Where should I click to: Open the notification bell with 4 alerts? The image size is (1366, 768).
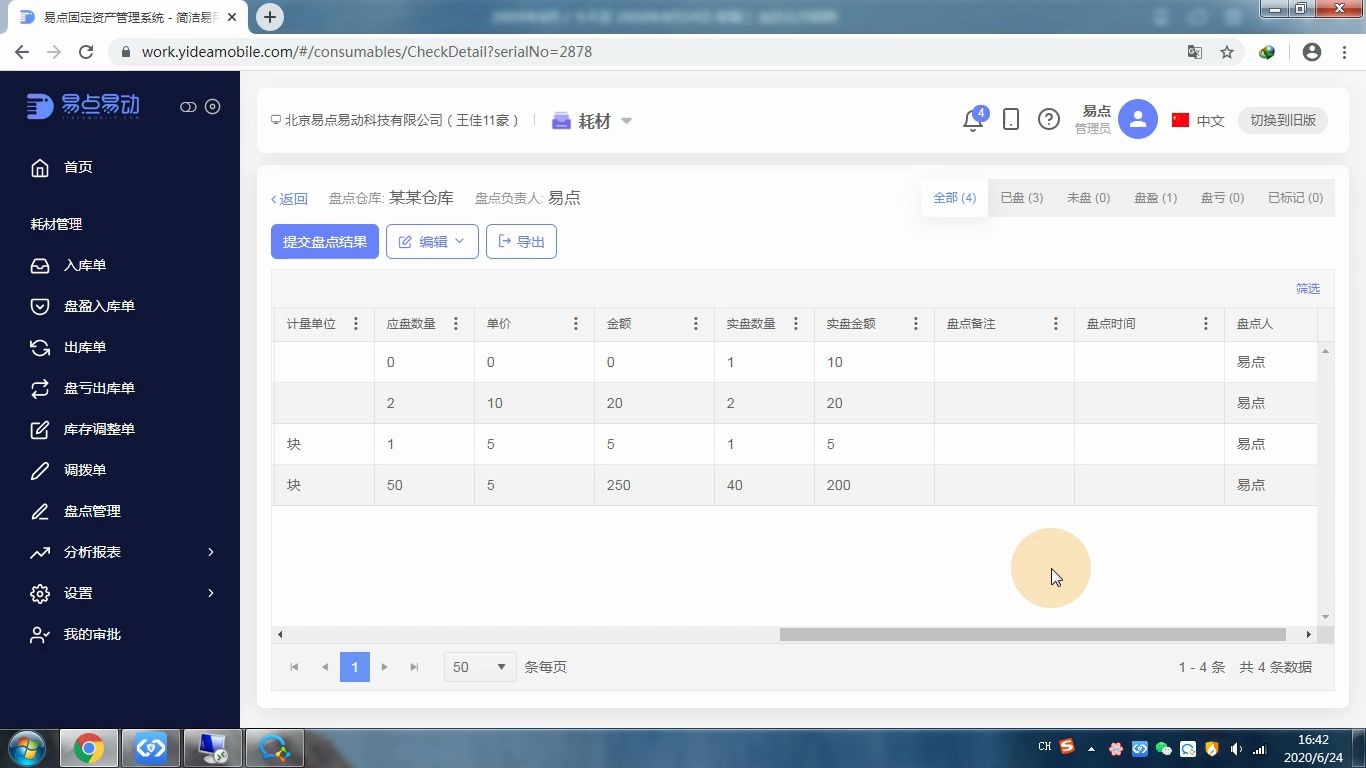click(x=973, y=120)
